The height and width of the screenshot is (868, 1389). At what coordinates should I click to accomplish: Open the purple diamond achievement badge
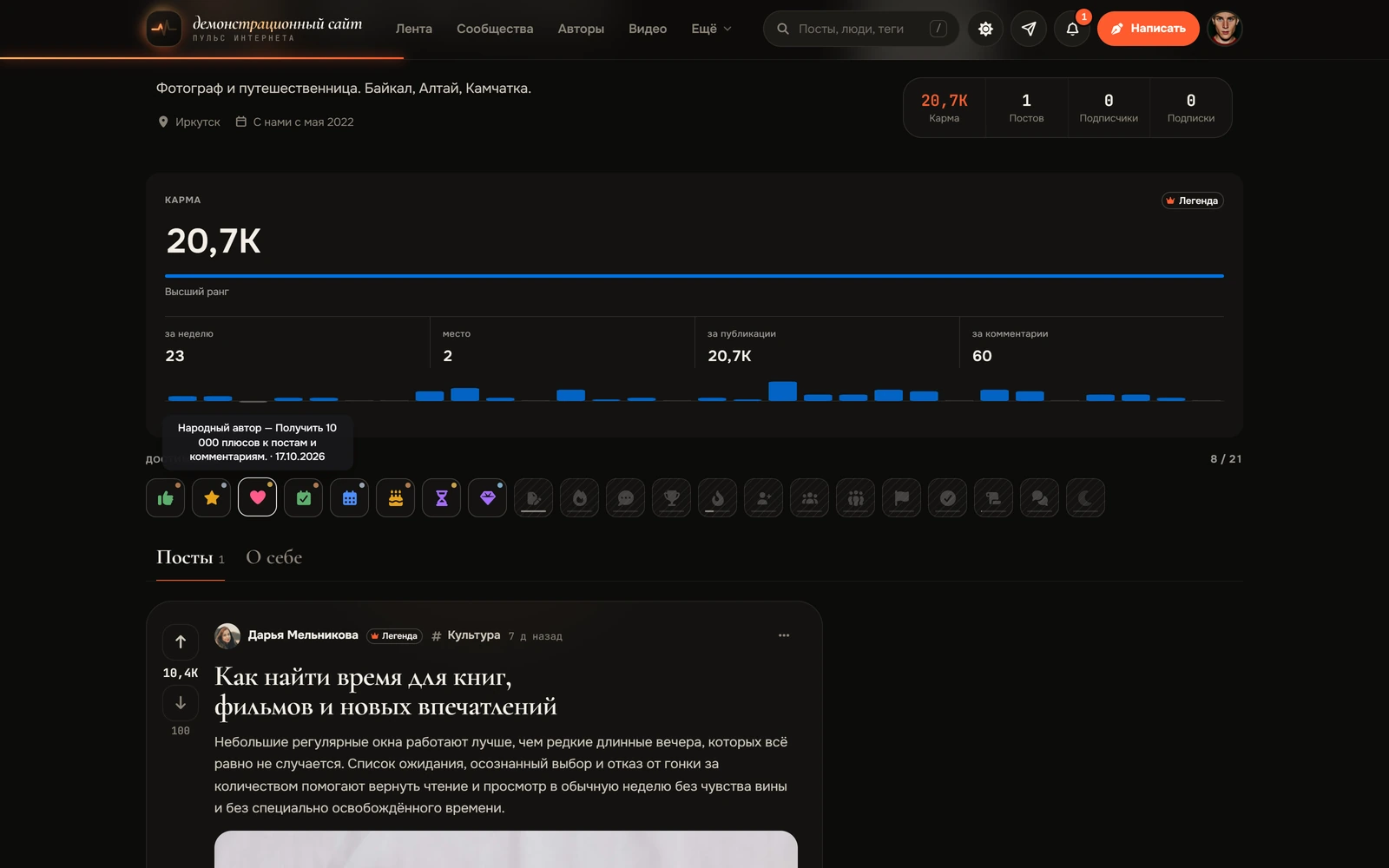pyautogui.click(x=487, y=498)
